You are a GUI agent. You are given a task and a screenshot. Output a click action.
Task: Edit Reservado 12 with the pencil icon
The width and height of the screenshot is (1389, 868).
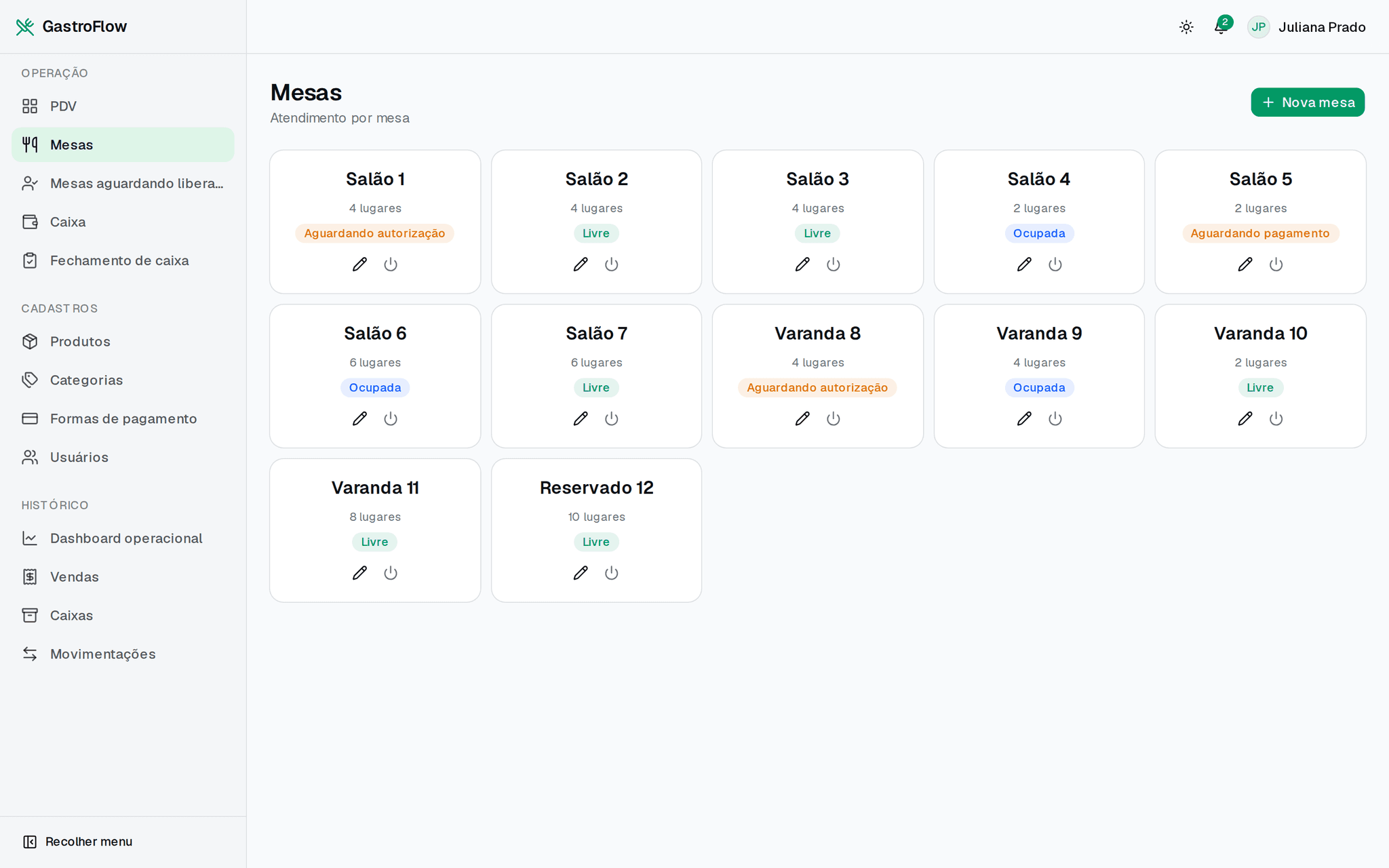point(581,573)
